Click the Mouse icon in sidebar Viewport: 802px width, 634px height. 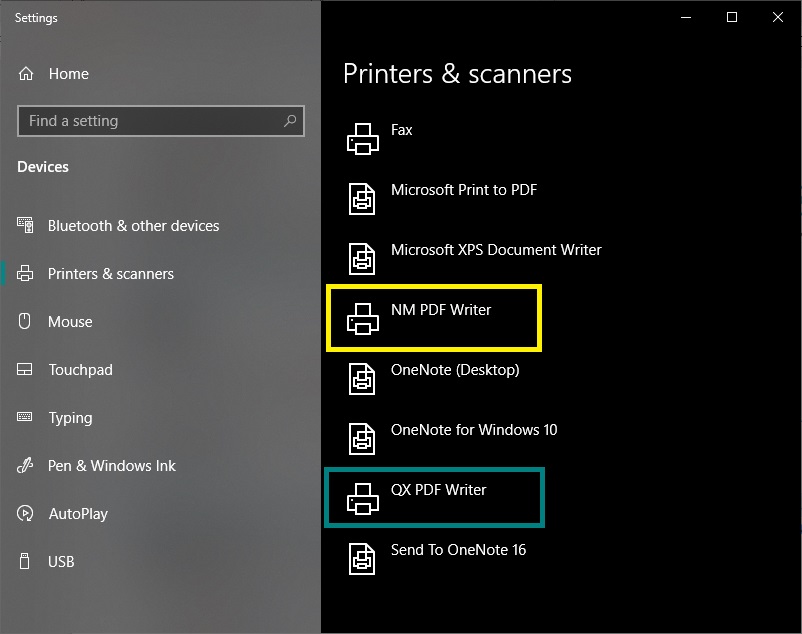coord(25,321)
